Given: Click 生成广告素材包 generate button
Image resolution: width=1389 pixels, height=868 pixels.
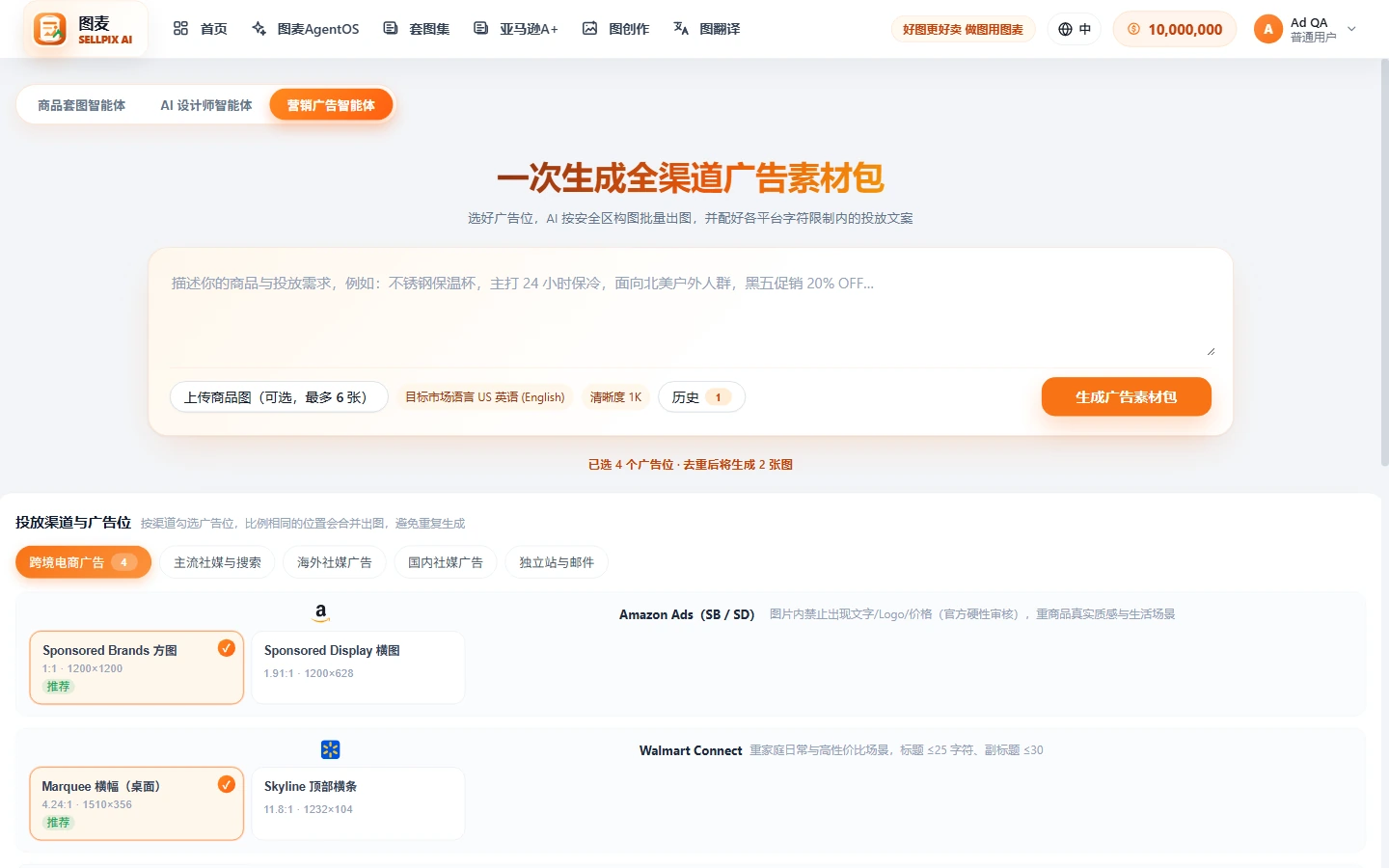Looking at the screenshot, I should point(1126,396).
